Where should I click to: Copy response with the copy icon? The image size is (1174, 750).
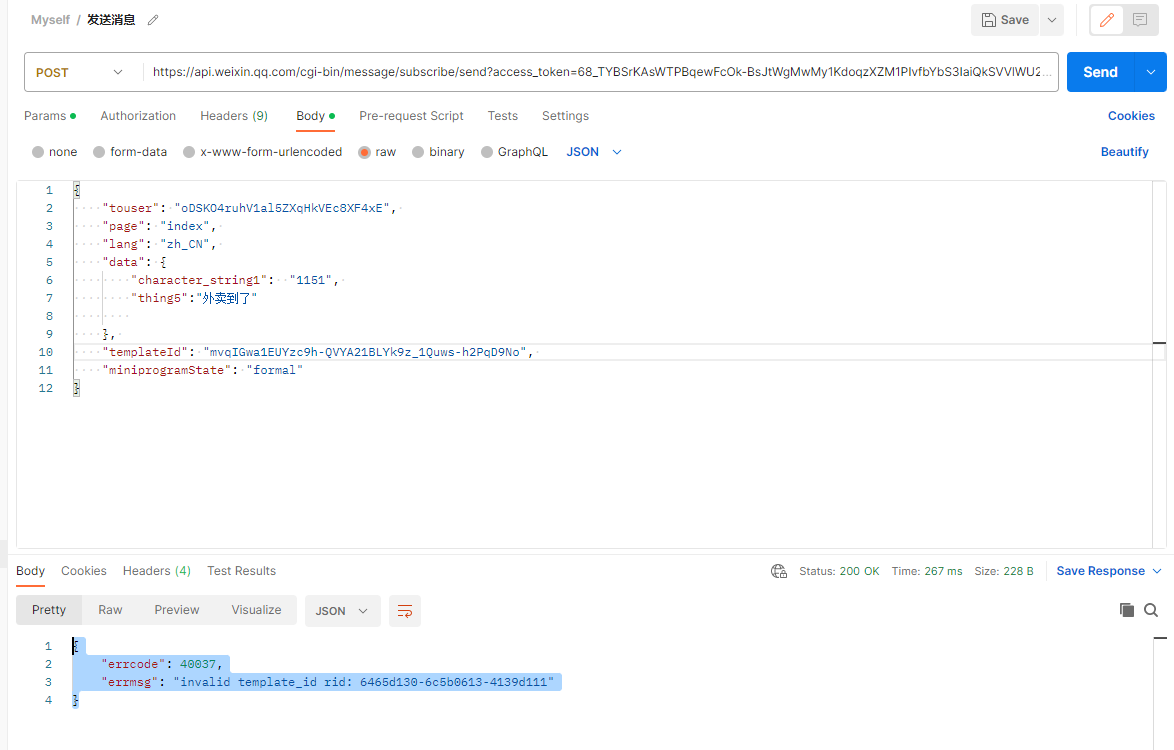click(1126, 610)
